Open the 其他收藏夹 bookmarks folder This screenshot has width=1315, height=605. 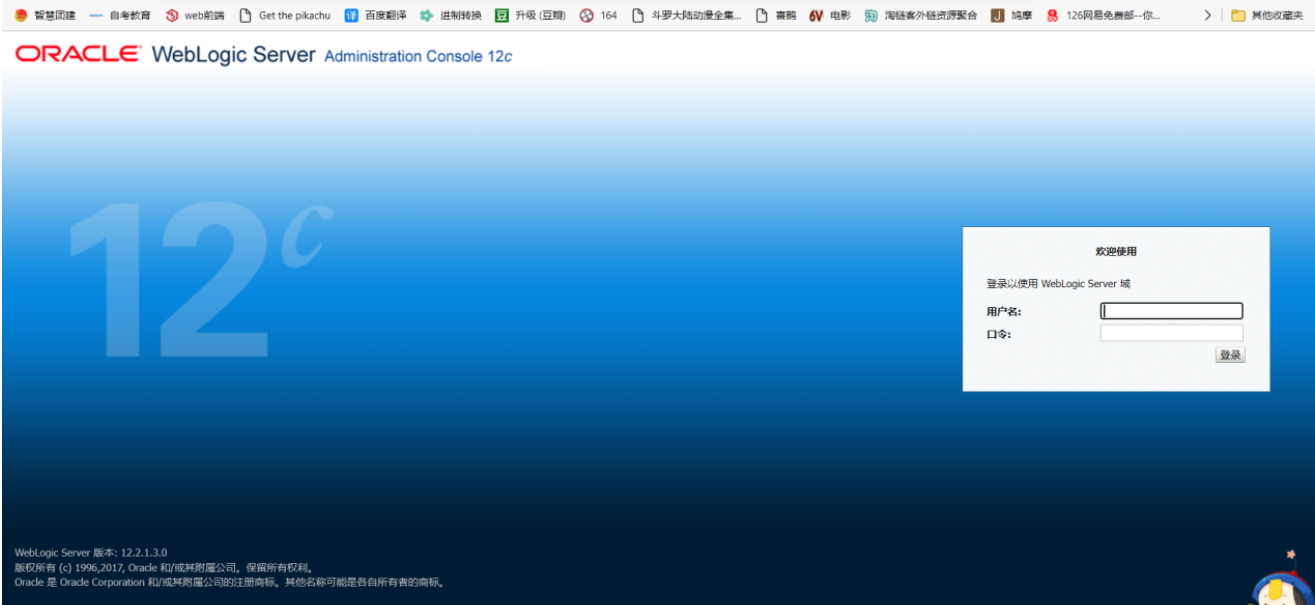1267,16
